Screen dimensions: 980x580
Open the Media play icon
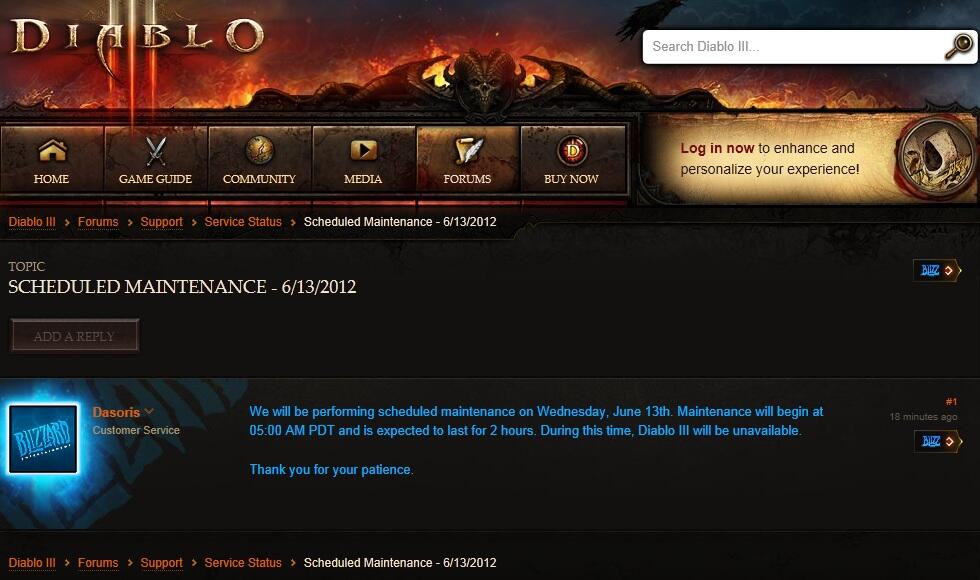363,151
